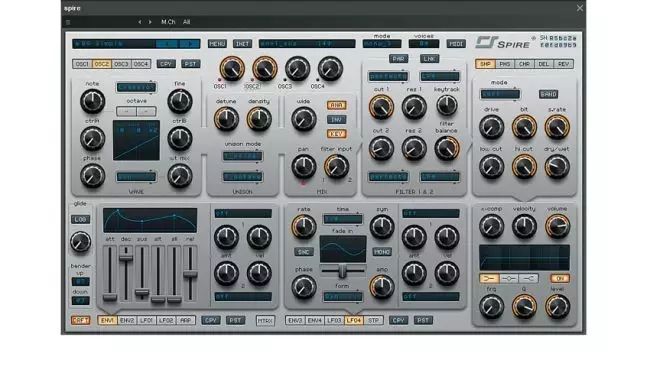The width and height of the screenshot is (650, 386).
Task: Open the LFO form selector dropdown
Action: pos(343,297)
